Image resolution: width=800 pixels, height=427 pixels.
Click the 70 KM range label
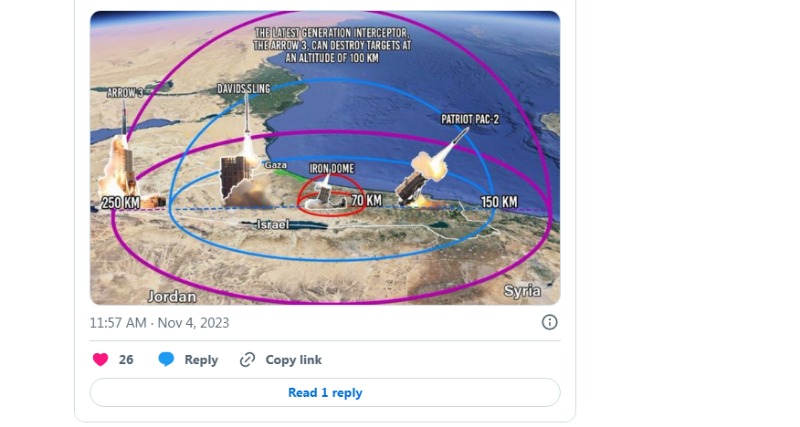(x=366, y=200)
